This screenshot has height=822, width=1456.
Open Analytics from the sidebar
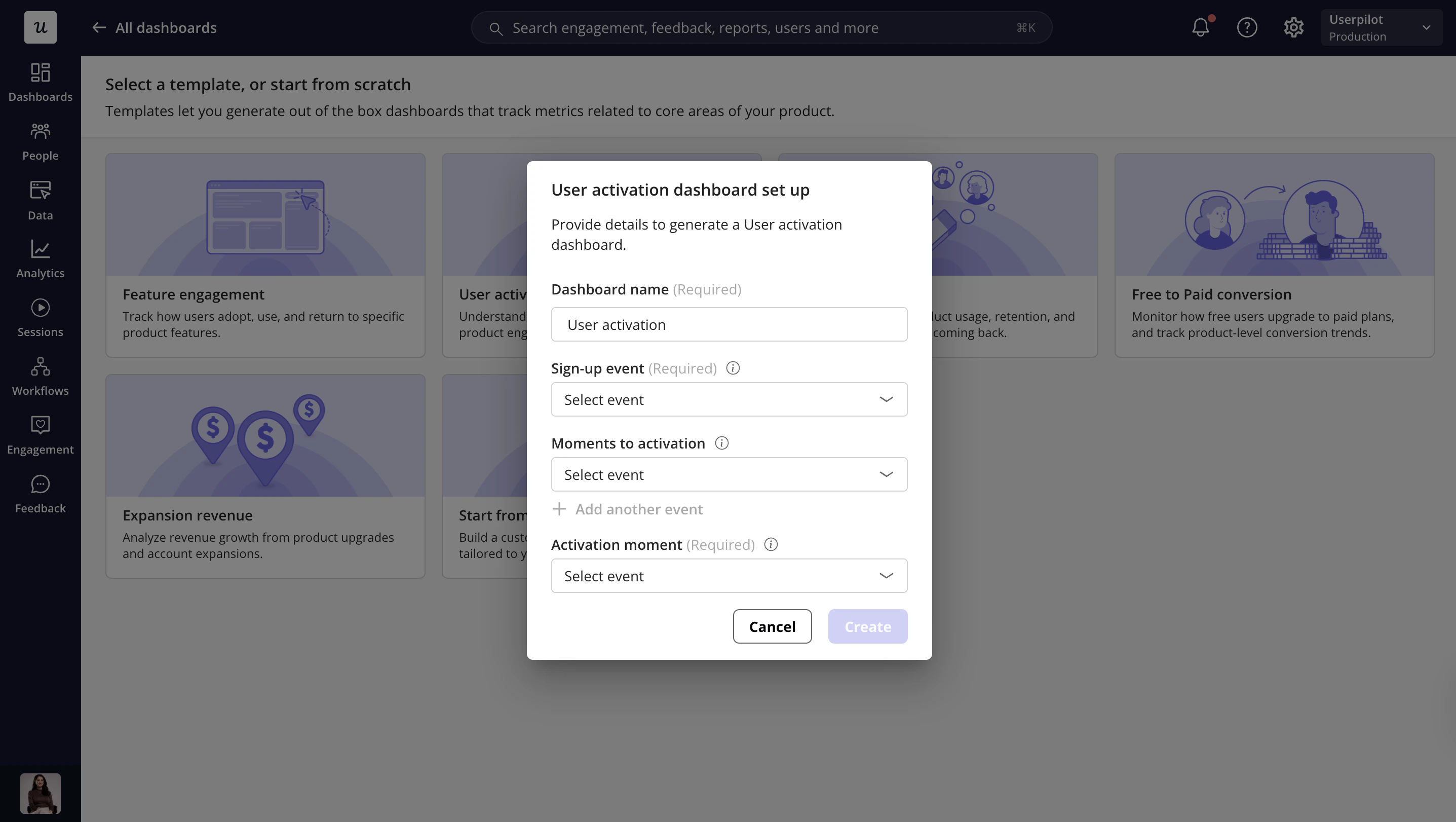tap(40, 259)
